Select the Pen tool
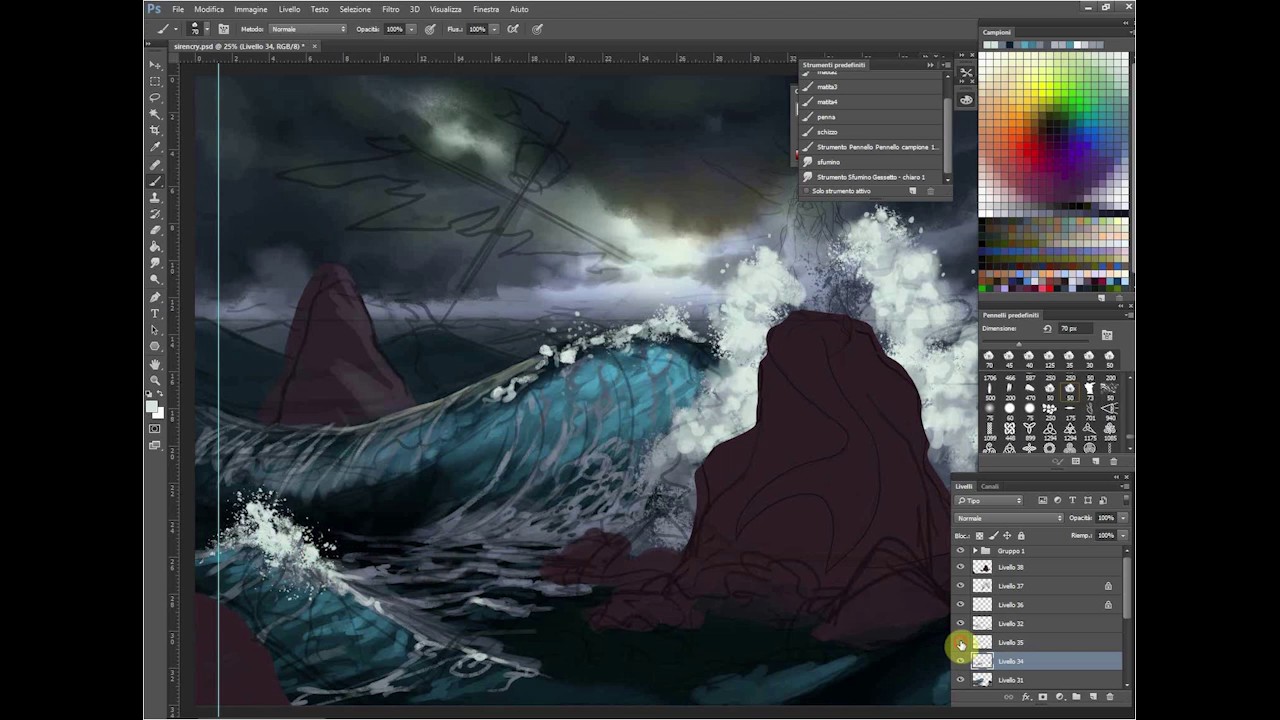The height and width of the screenshot is (720, 1280). point(155,297)
